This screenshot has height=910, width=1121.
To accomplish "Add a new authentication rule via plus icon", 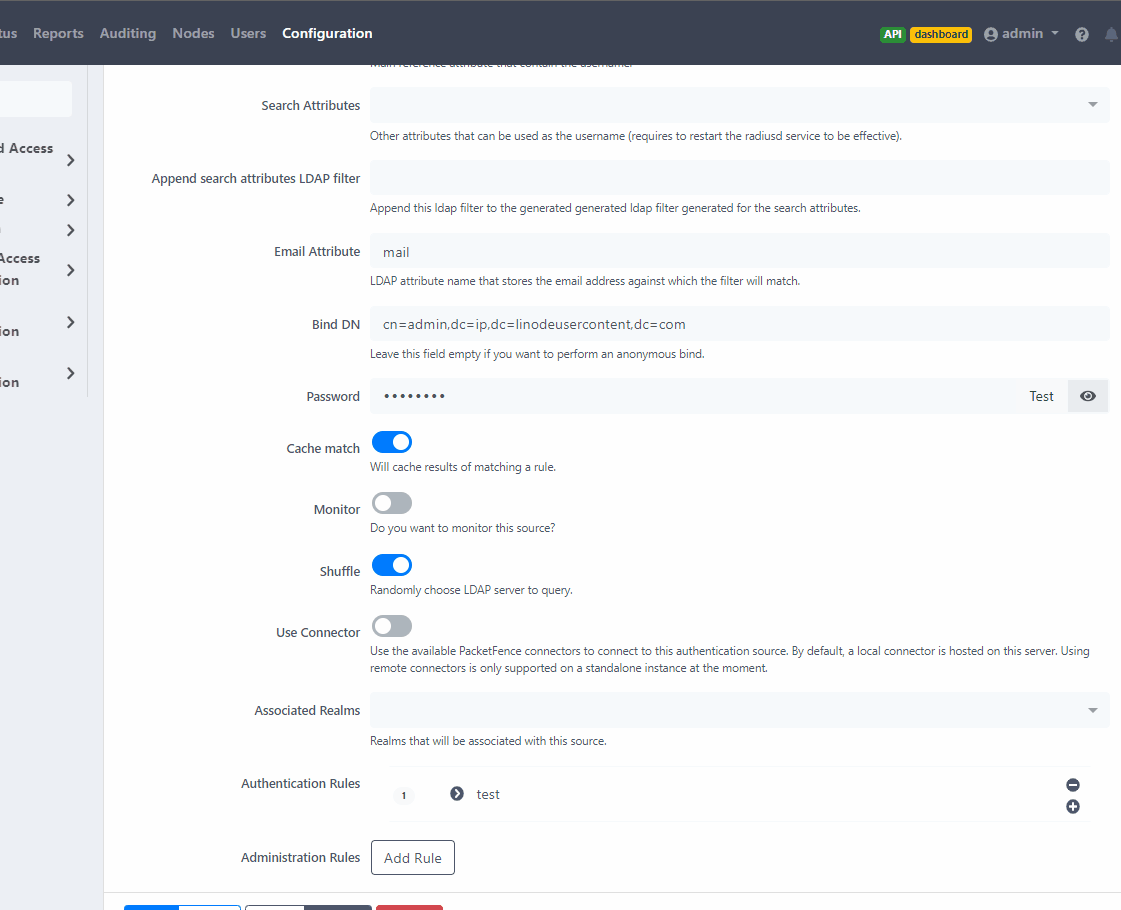I will (1072, 805).
